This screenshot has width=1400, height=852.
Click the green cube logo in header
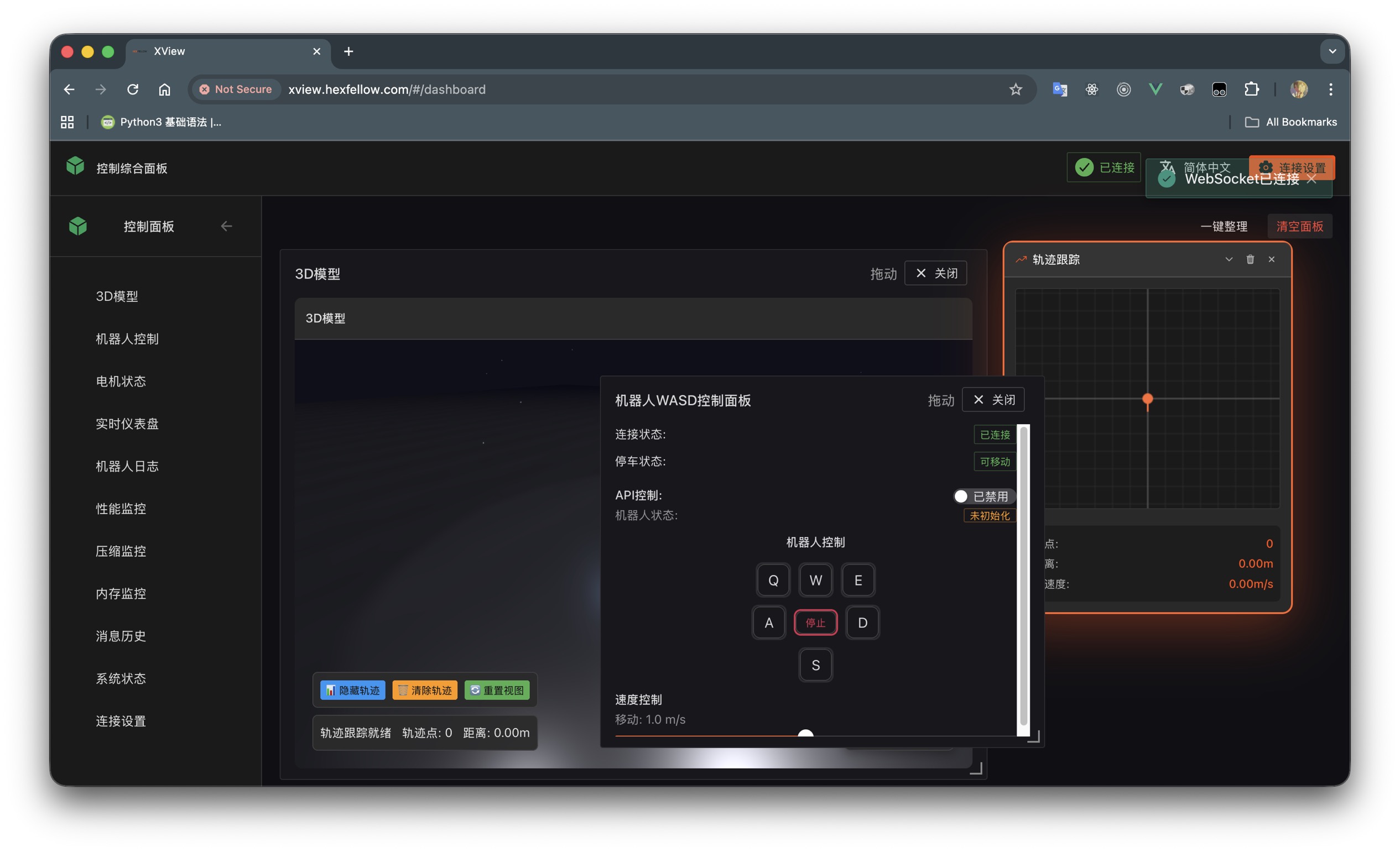tap(75, 166)
